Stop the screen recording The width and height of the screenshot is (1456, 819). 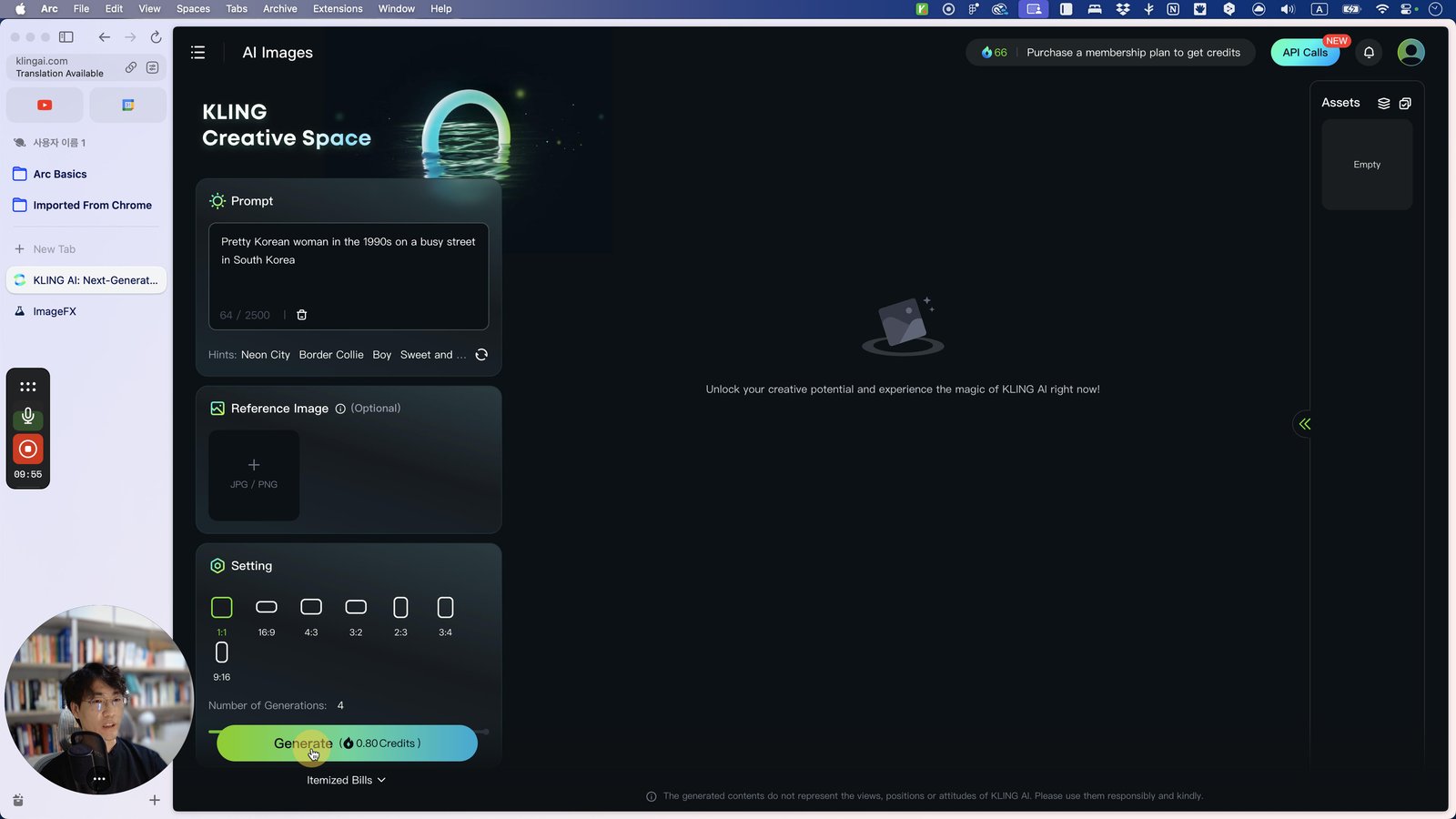28,449
